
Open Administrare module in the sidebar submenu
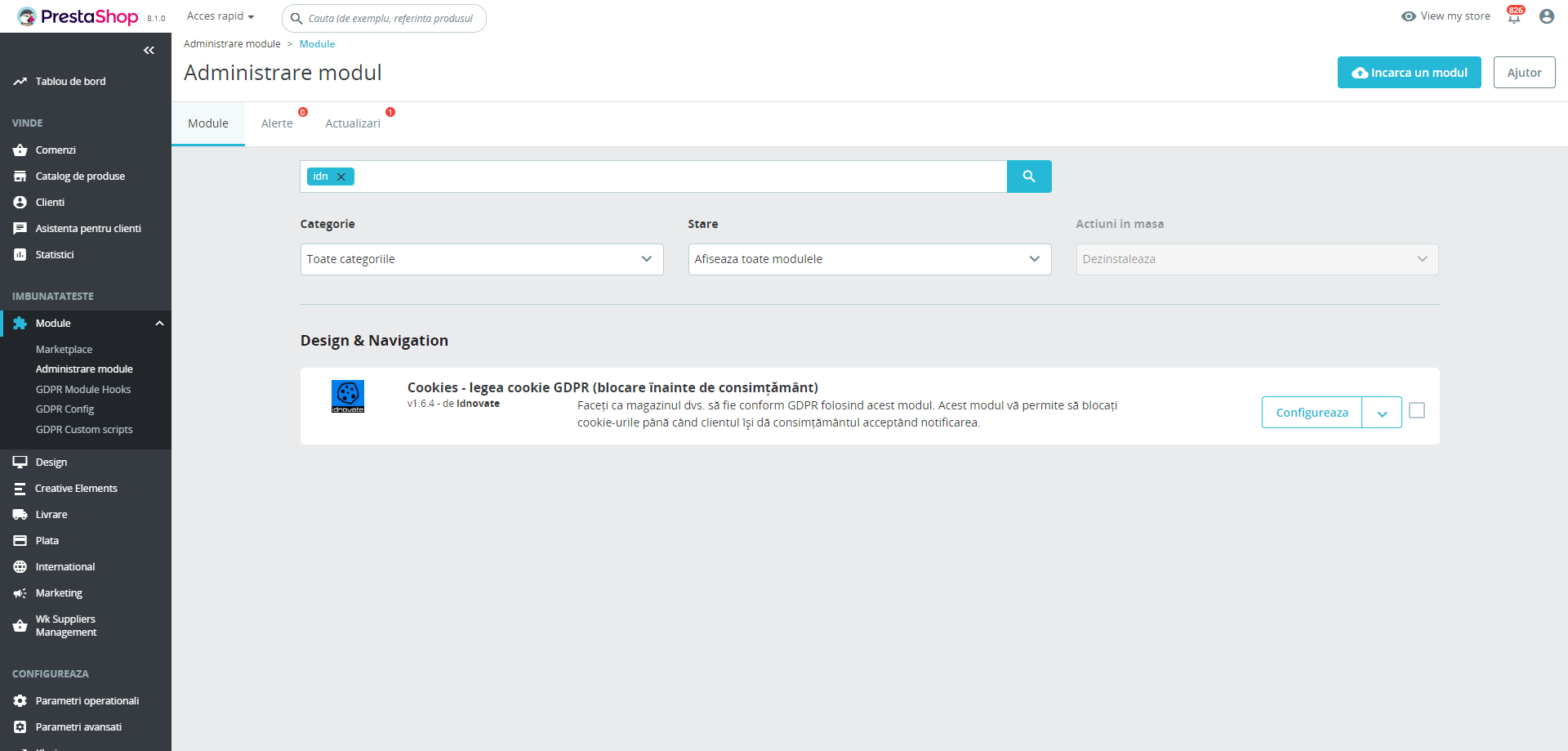(84, 369)
